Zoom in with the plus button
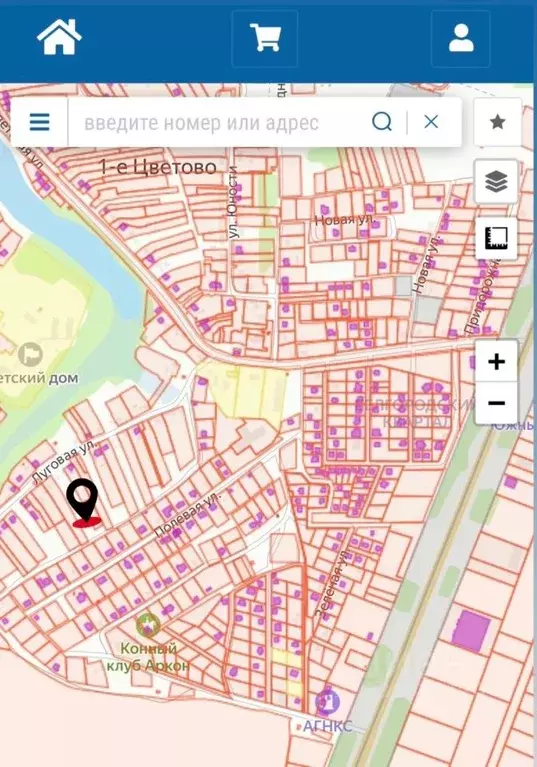537x767 pixels. pyautogui.click(x=496, y=361)
